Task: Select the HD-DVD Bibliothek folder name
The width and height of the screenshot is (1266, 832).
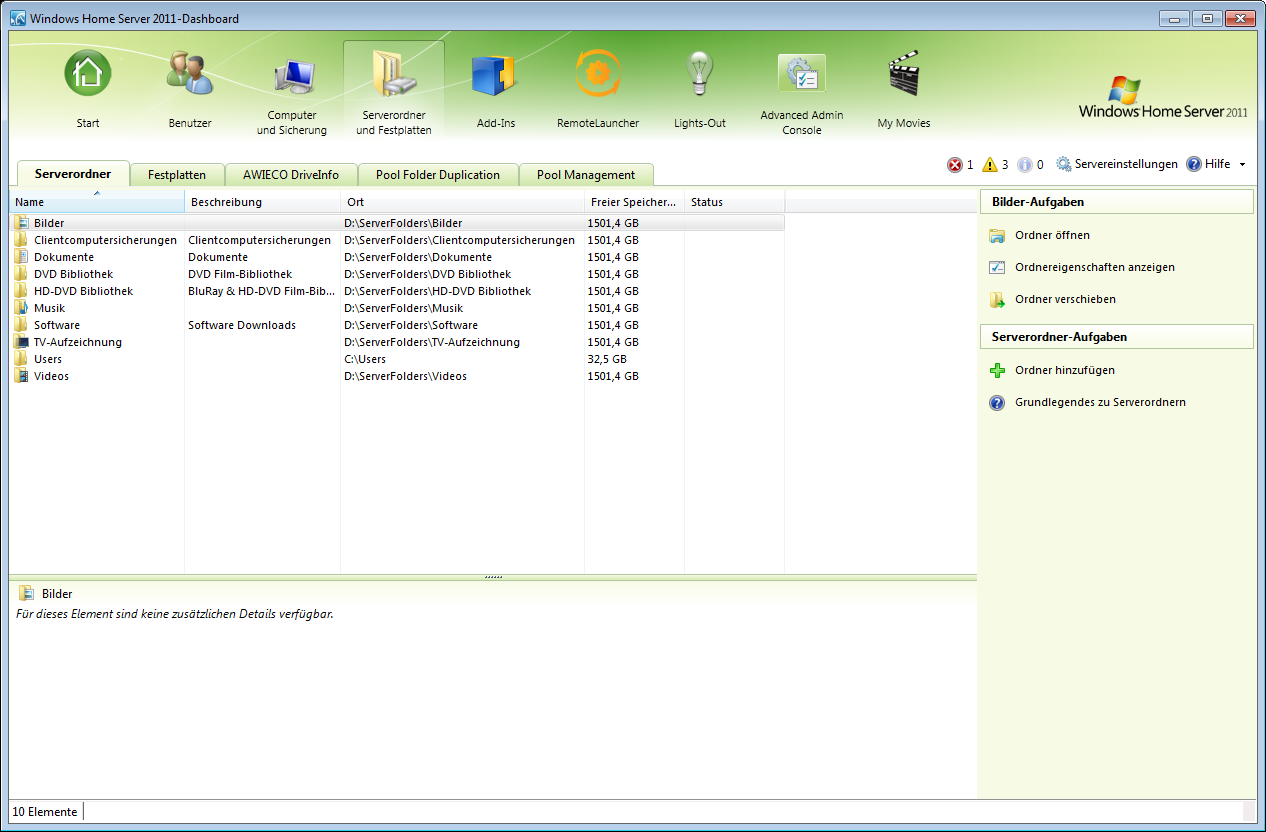Action: 83,291
